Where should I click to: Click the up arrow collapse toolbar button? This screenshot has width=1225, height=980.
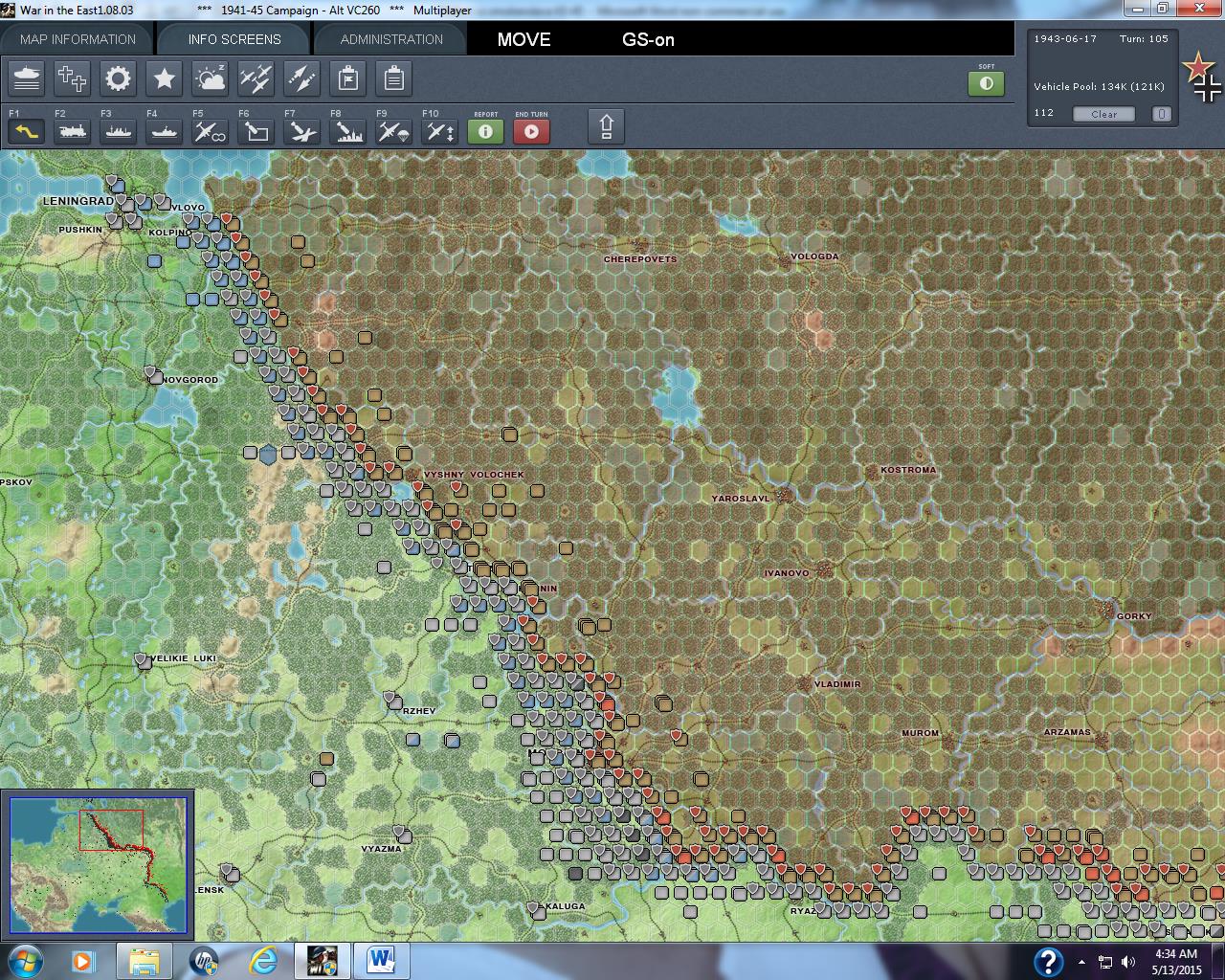click(x=606, y=126)
